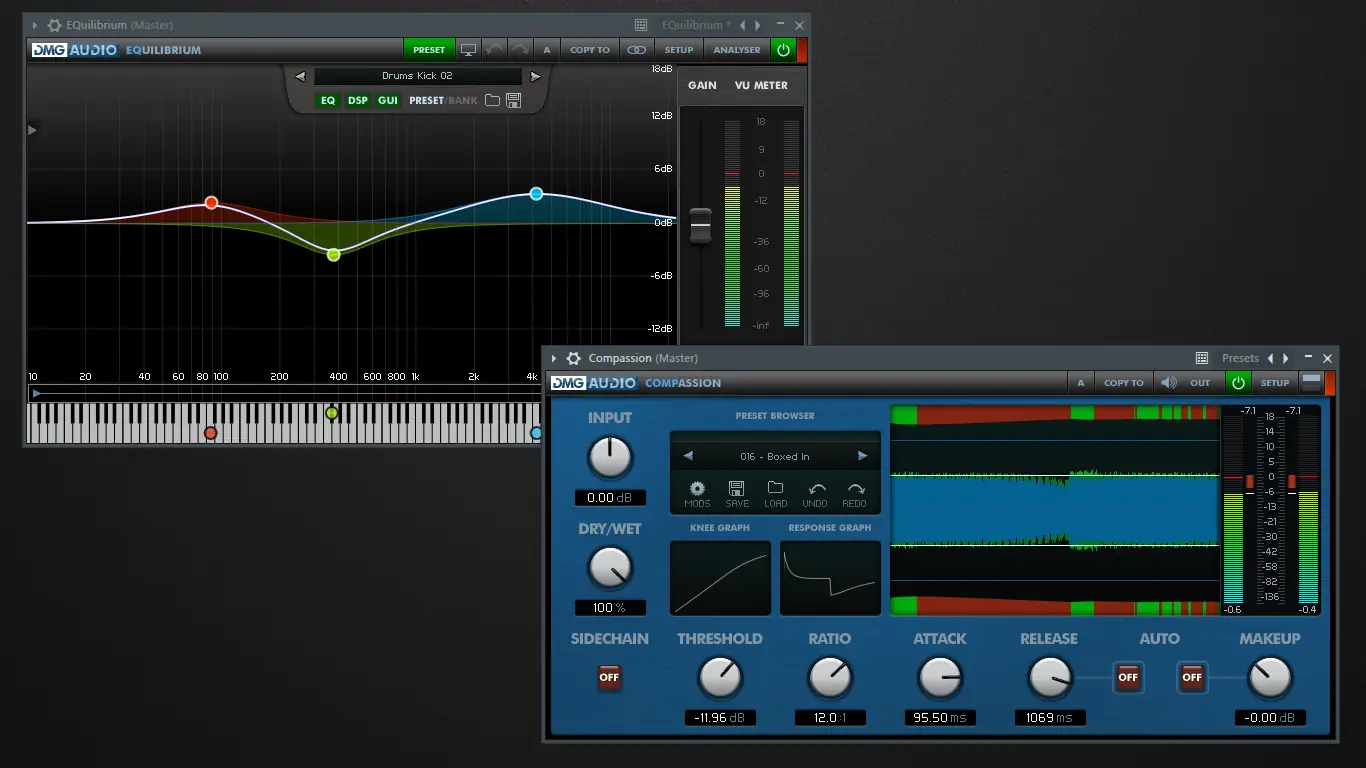
Task: Click the KNEE GRAPH display
Action: (720, 578)
